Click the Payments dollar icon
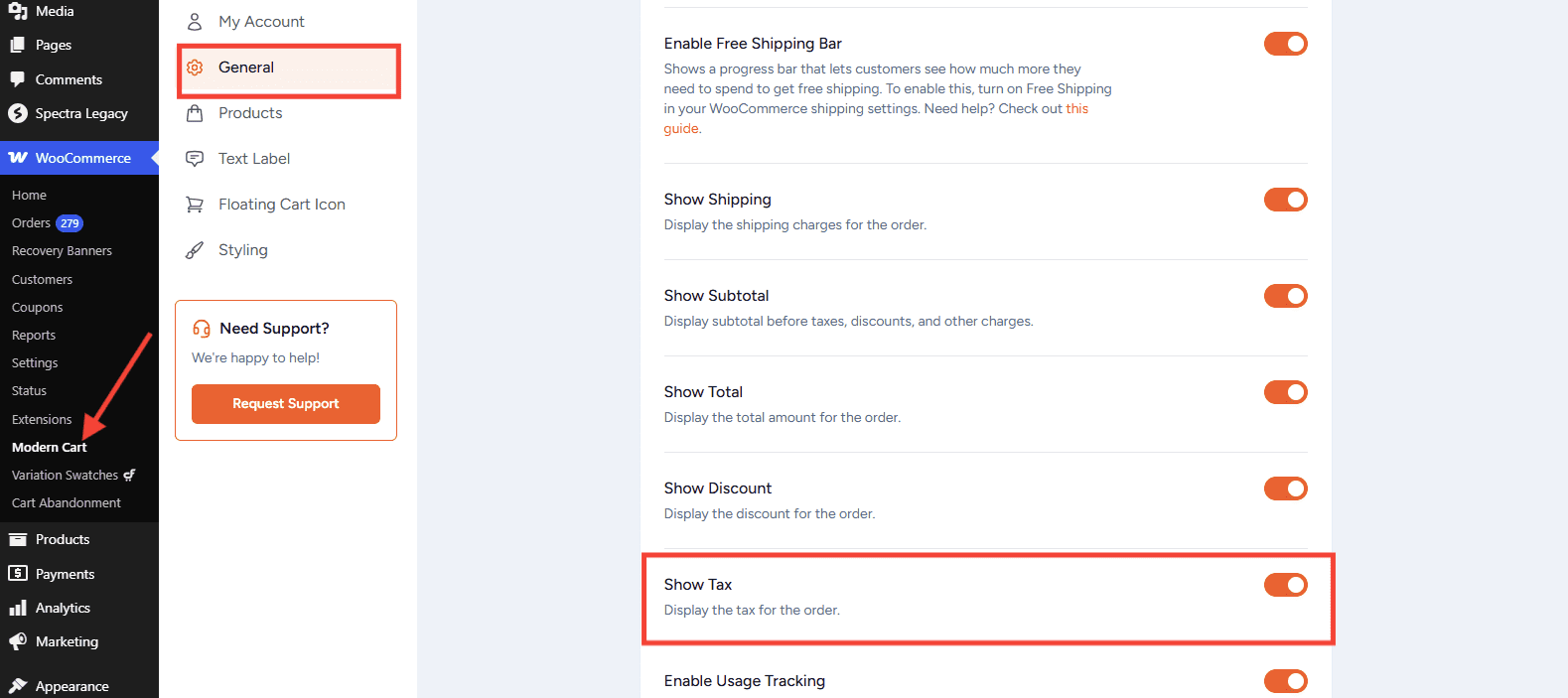Image resolution: width=1568 pixels, height=698 pixels. click(x=18, y=574)
